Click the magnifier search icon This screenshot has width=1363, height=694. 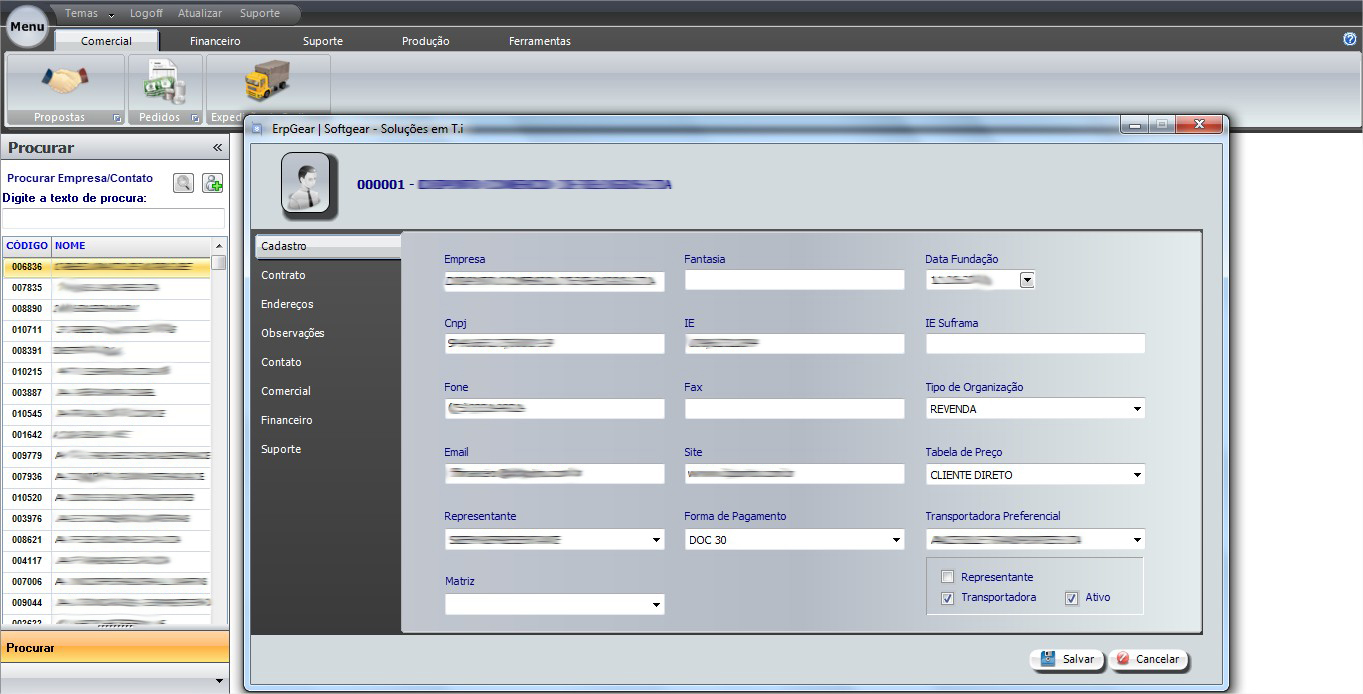point(183,182)
